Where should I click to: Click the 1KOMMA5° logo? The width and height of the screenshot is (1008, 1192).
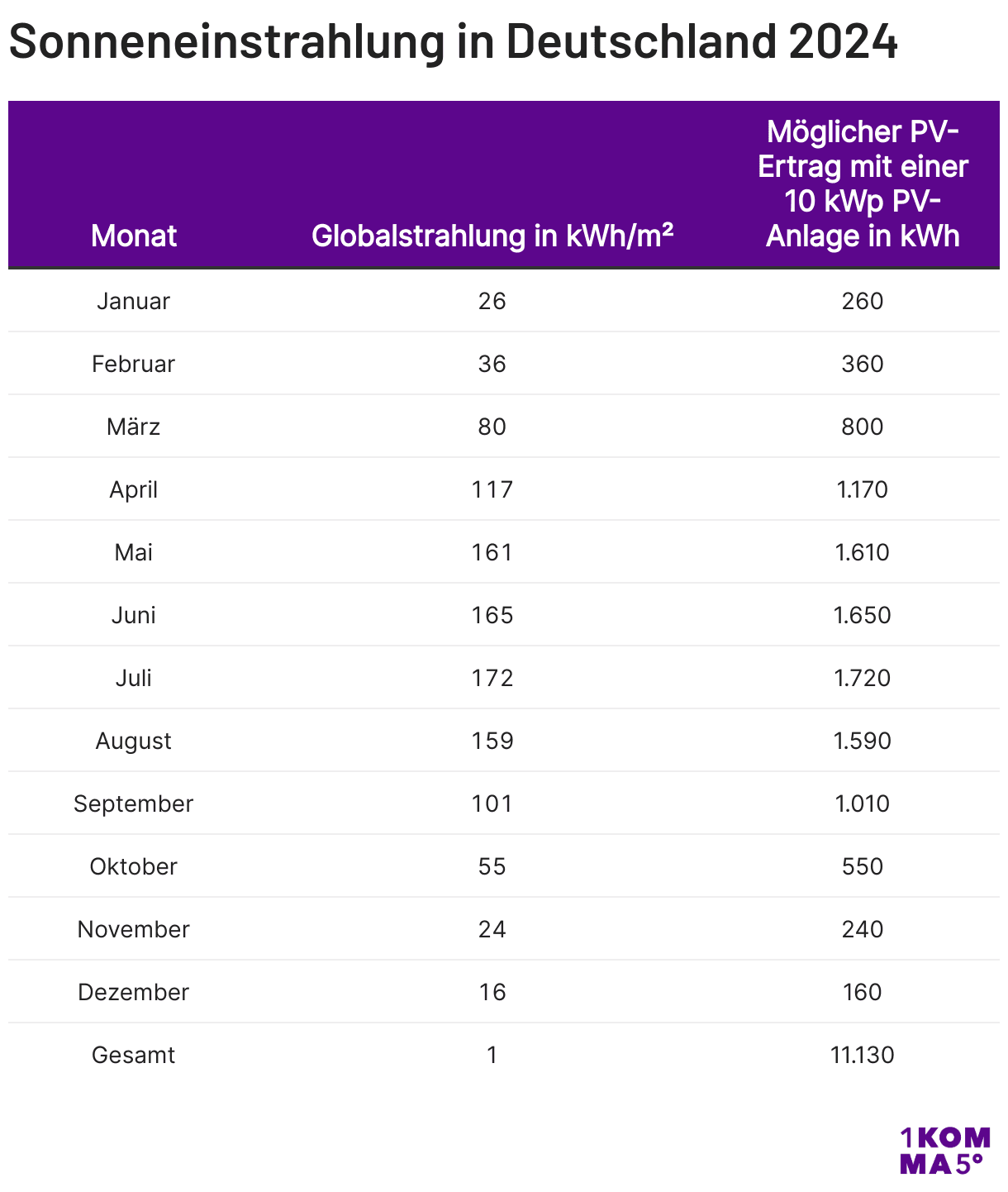pos(944,1151)
